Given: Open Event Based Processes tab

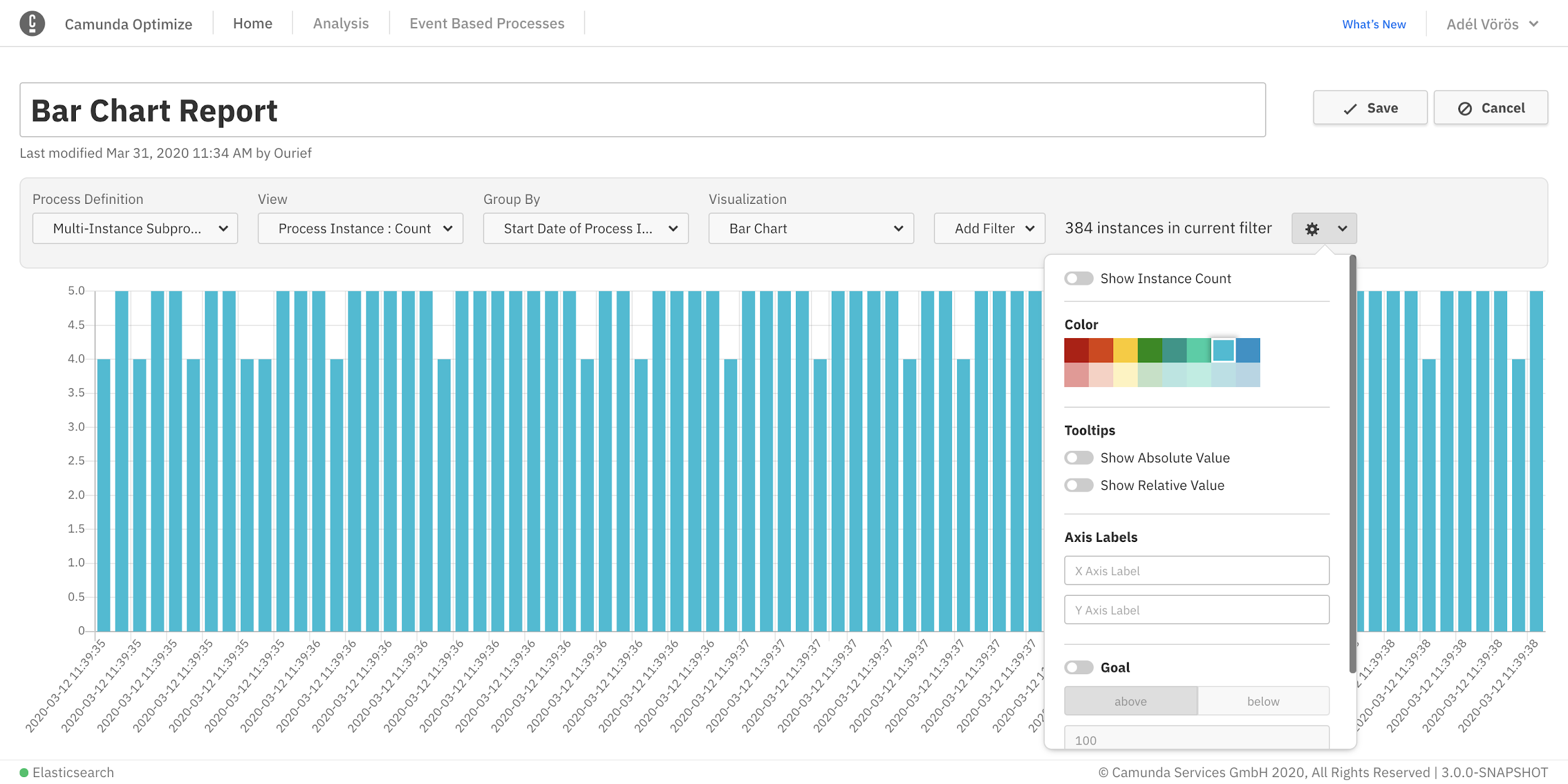Looking at the screenshot, I should pos(487,24).
